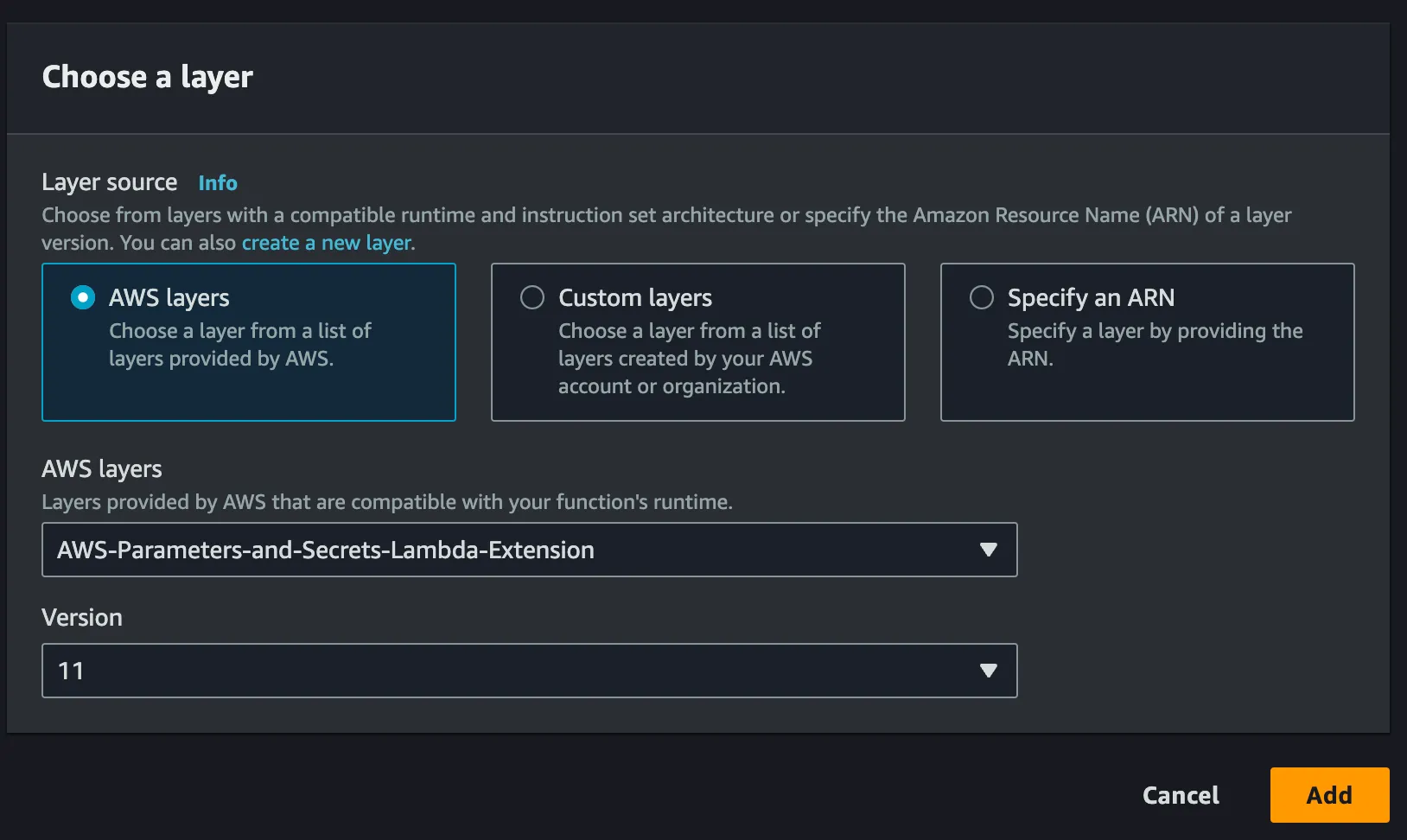Click the 'Choose a layer from AWS' tile description
The height and width of the screenshot is (840, 1407).
(239, 344)
